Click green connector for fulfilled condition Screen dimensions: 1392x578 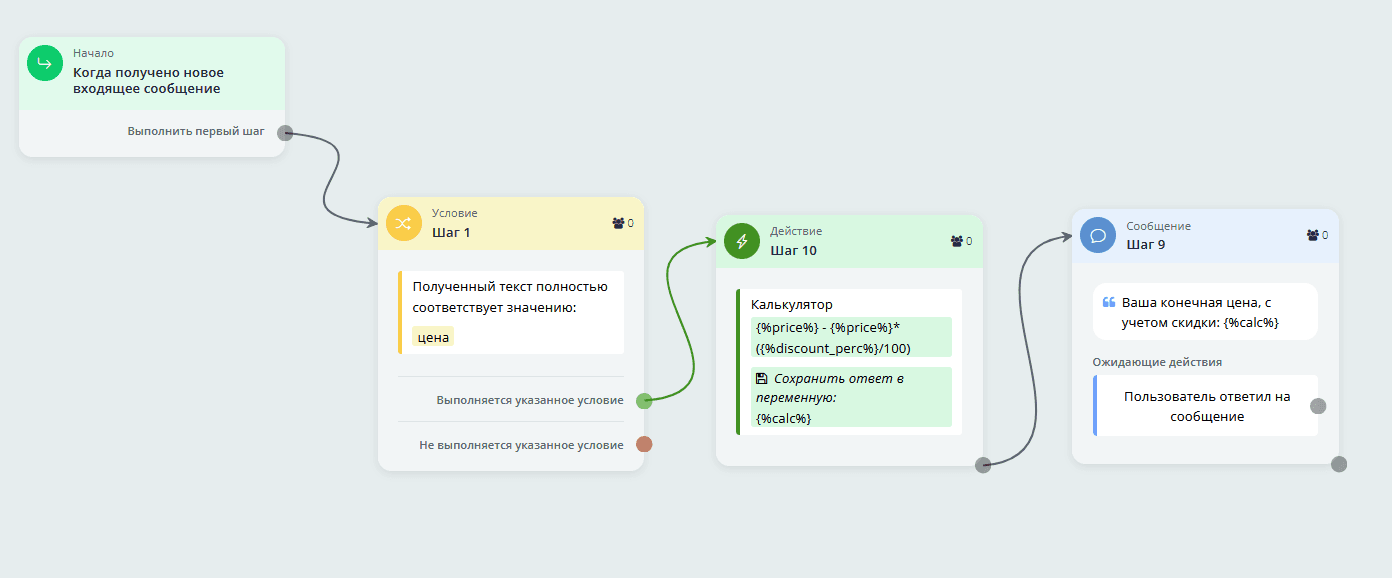click(x=644, y=401)
